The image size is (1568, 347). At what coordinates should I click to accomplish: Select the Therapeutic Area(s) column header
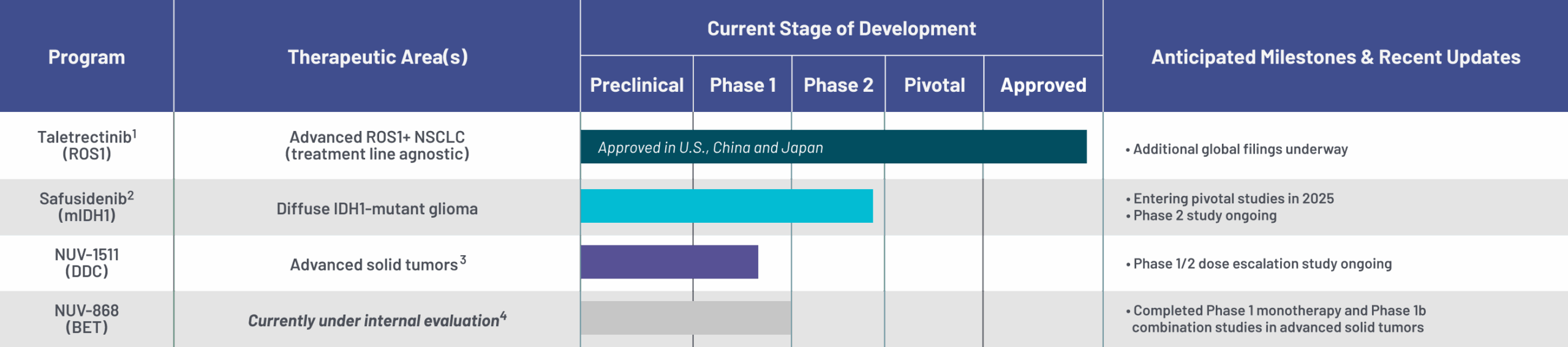point(377,57)
